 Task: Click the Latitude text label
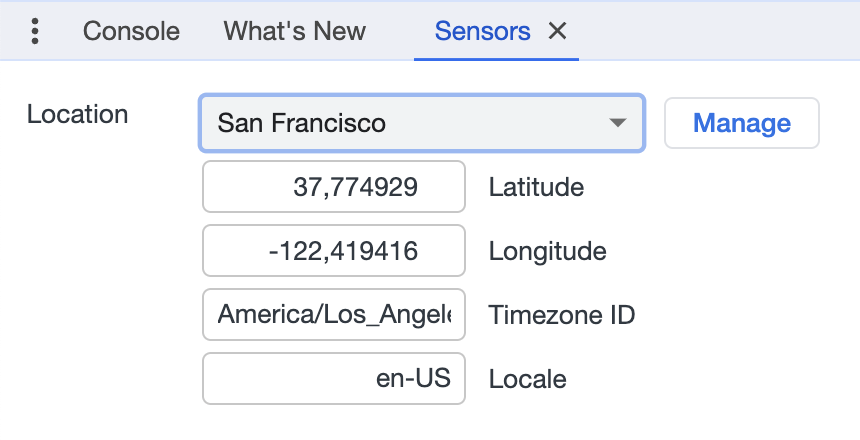pos(536,187)
